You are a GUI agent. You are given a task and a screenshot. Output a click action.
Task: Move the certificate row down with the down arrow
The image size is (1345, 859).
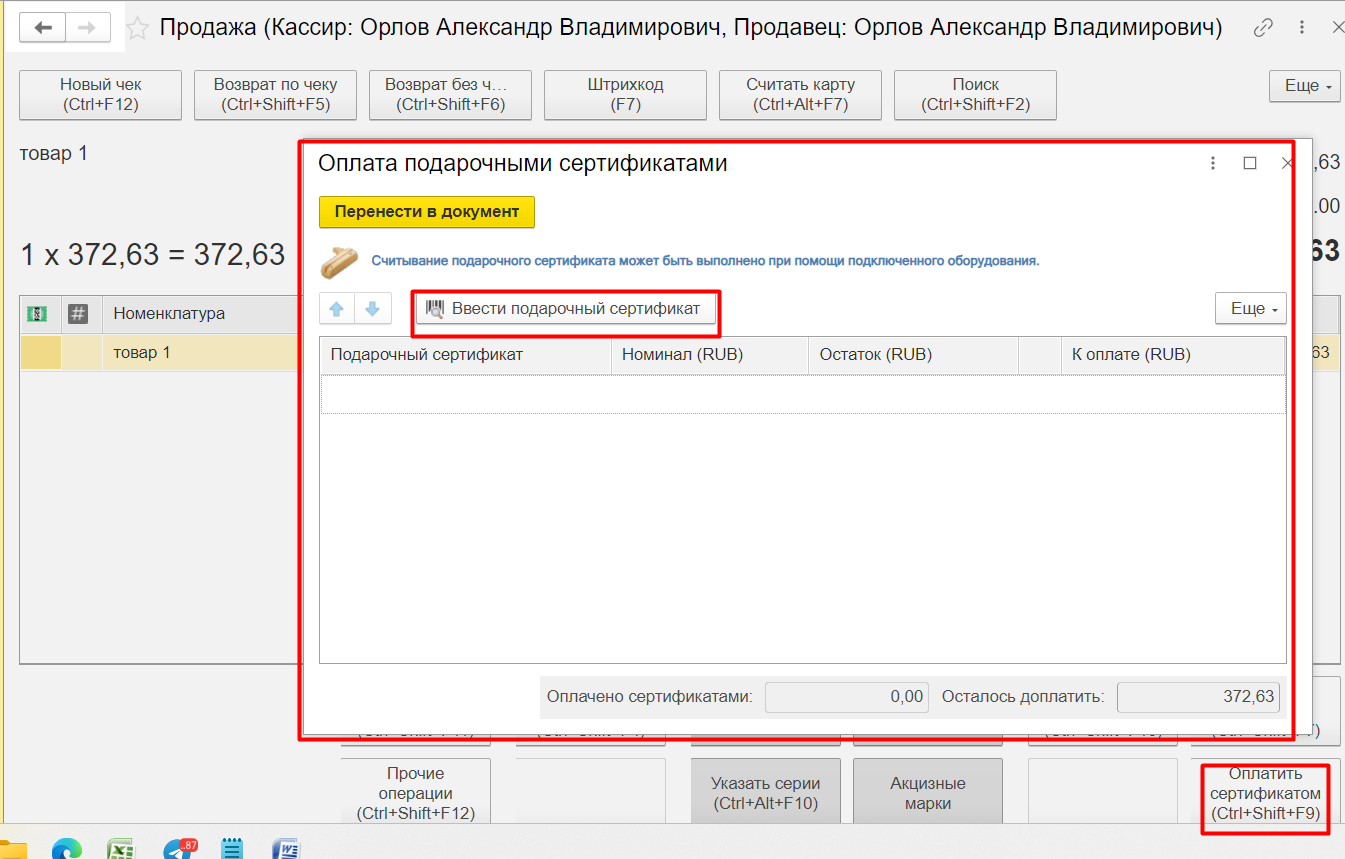(372, 309)
